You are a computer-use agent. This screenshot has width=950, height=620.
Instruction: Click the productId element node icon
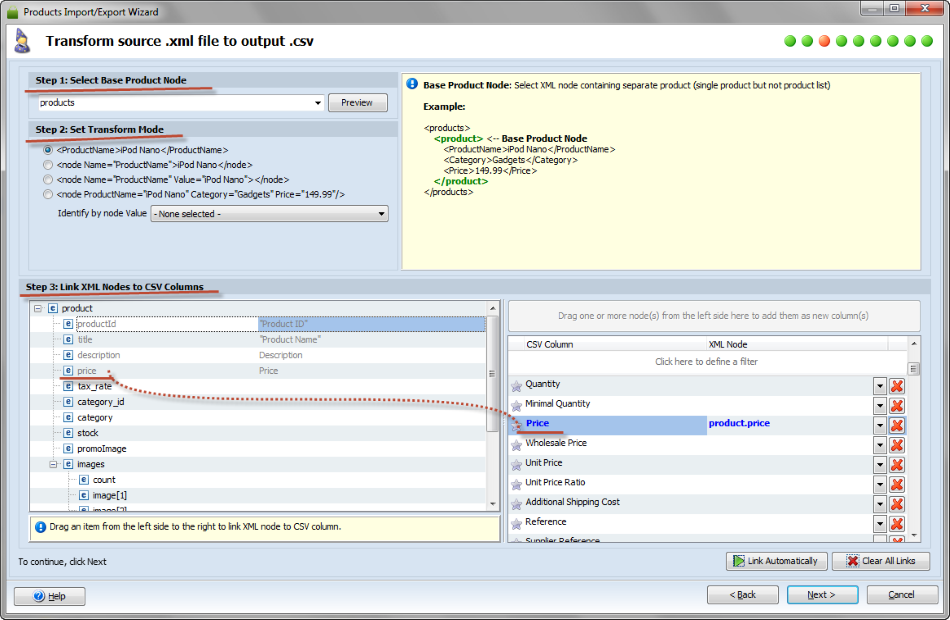click(68, 324)
